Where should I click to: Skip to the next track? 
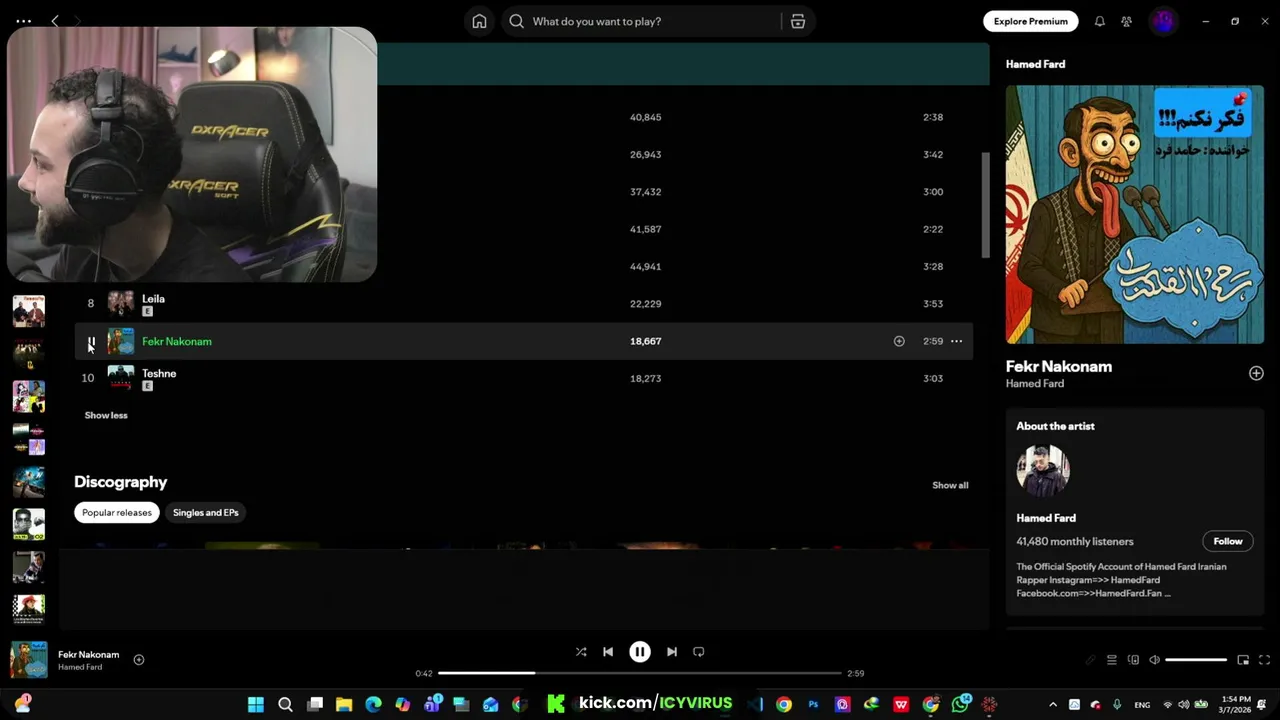click(672, 652)
